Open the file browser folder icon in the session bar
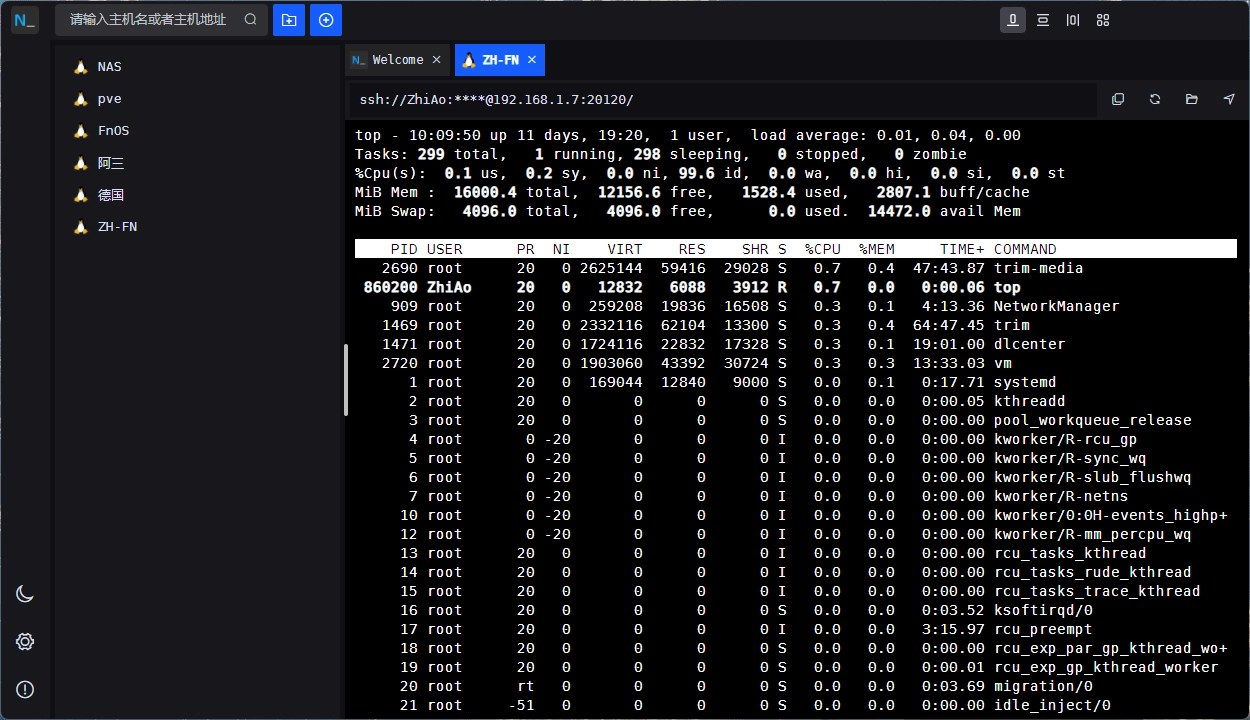Image resolution: width=1250 pixels, height=720 pixels. (x=1192, y=99)
